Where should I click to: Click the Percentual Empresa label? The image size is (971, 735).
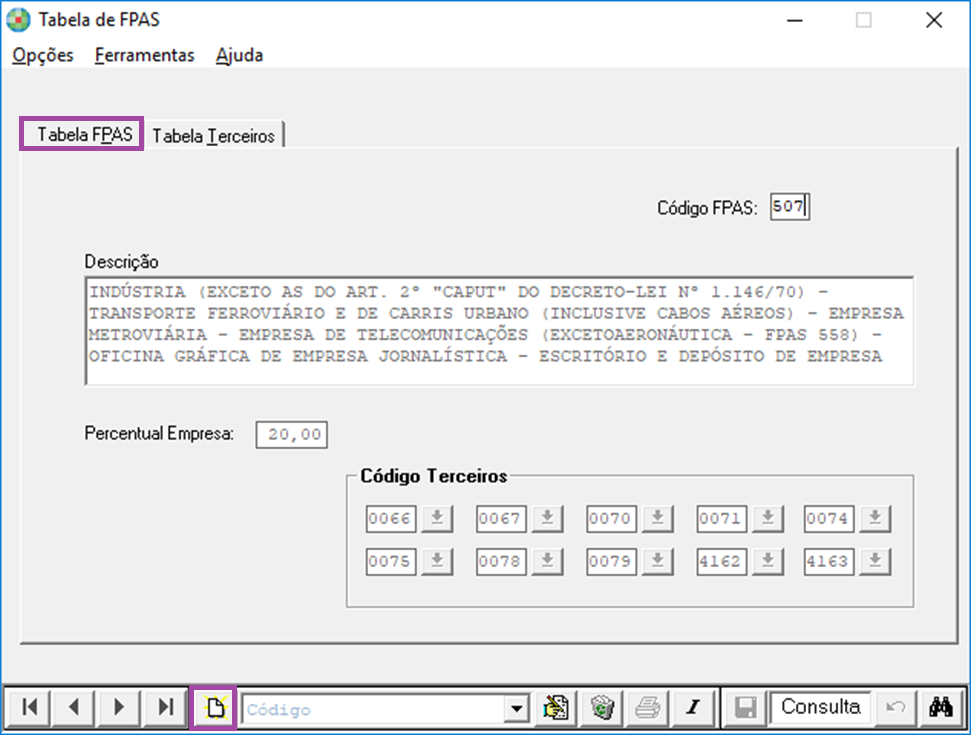[159, 433]
